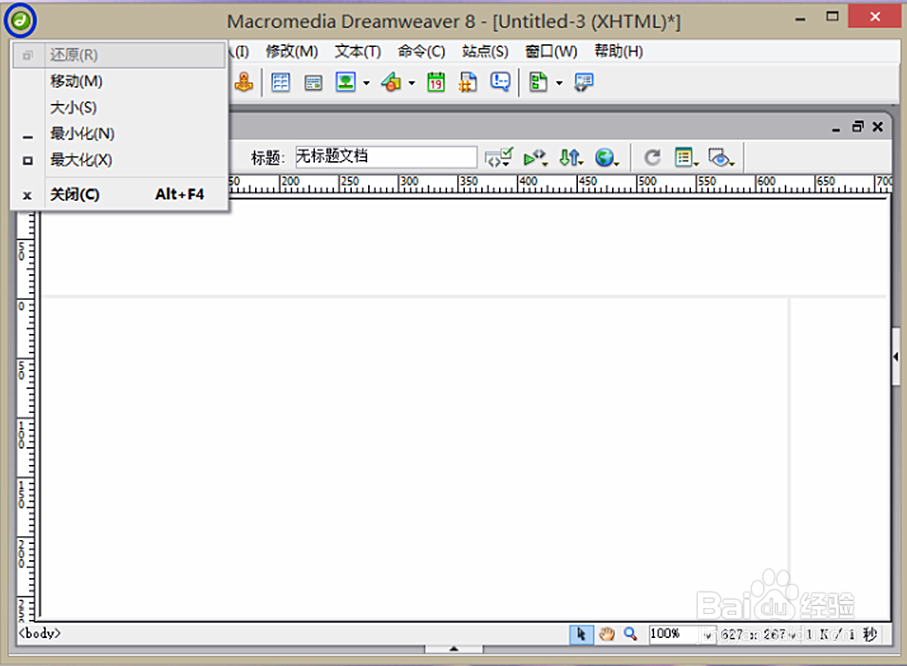The width and height of the screenshot is (907, 666).
Task: Click the Refresh Design View icon
Action: [652, 157]
